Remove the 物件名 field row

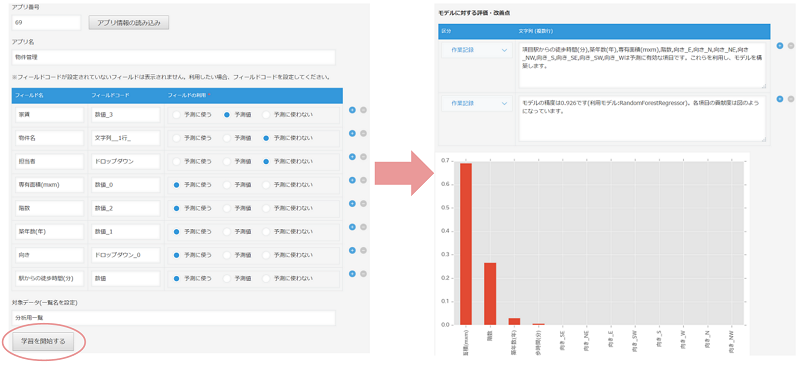[363, 133]
